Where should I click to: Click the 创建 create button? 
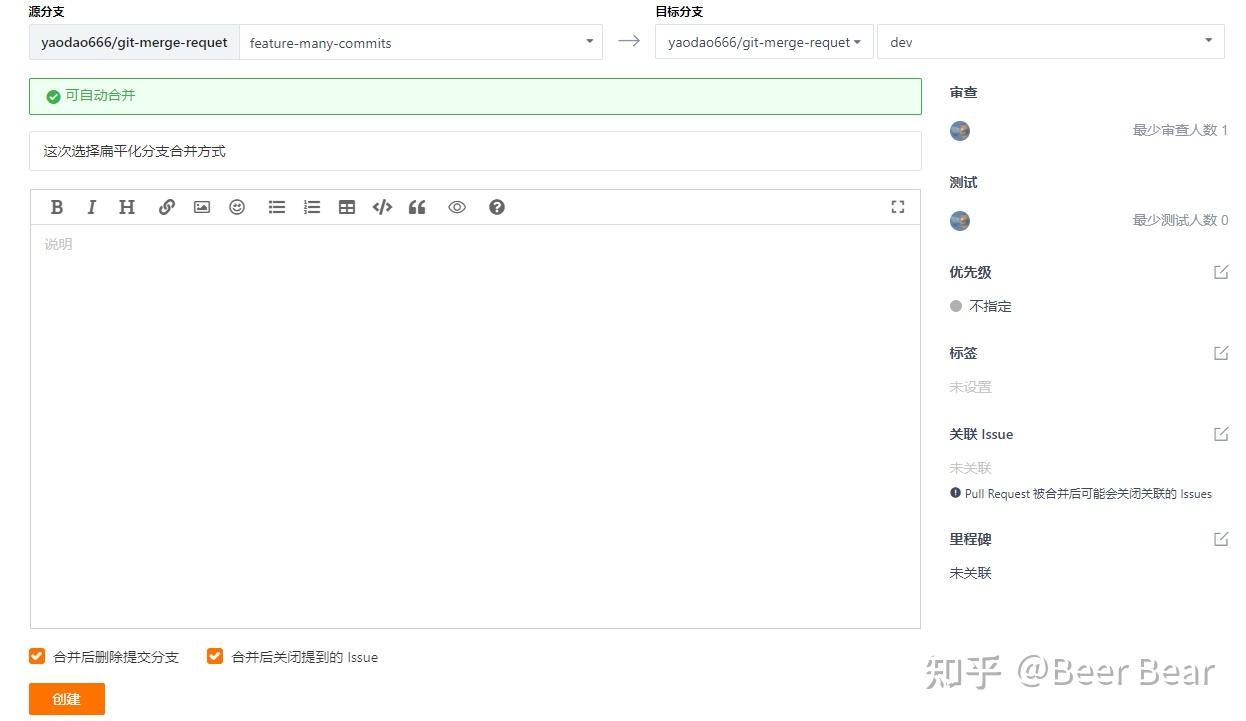(x=66, y=699)
